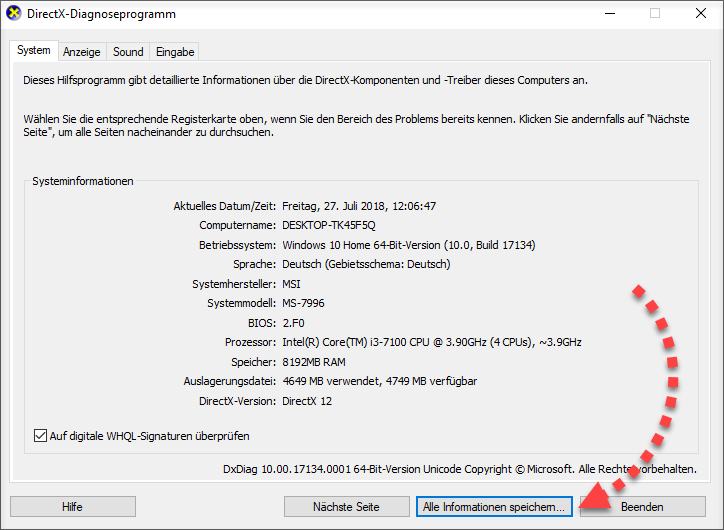Click the DxDiag 10.00.17134.0001 copyright line
Screen dimensions: 724x530
tap(460, 469)
